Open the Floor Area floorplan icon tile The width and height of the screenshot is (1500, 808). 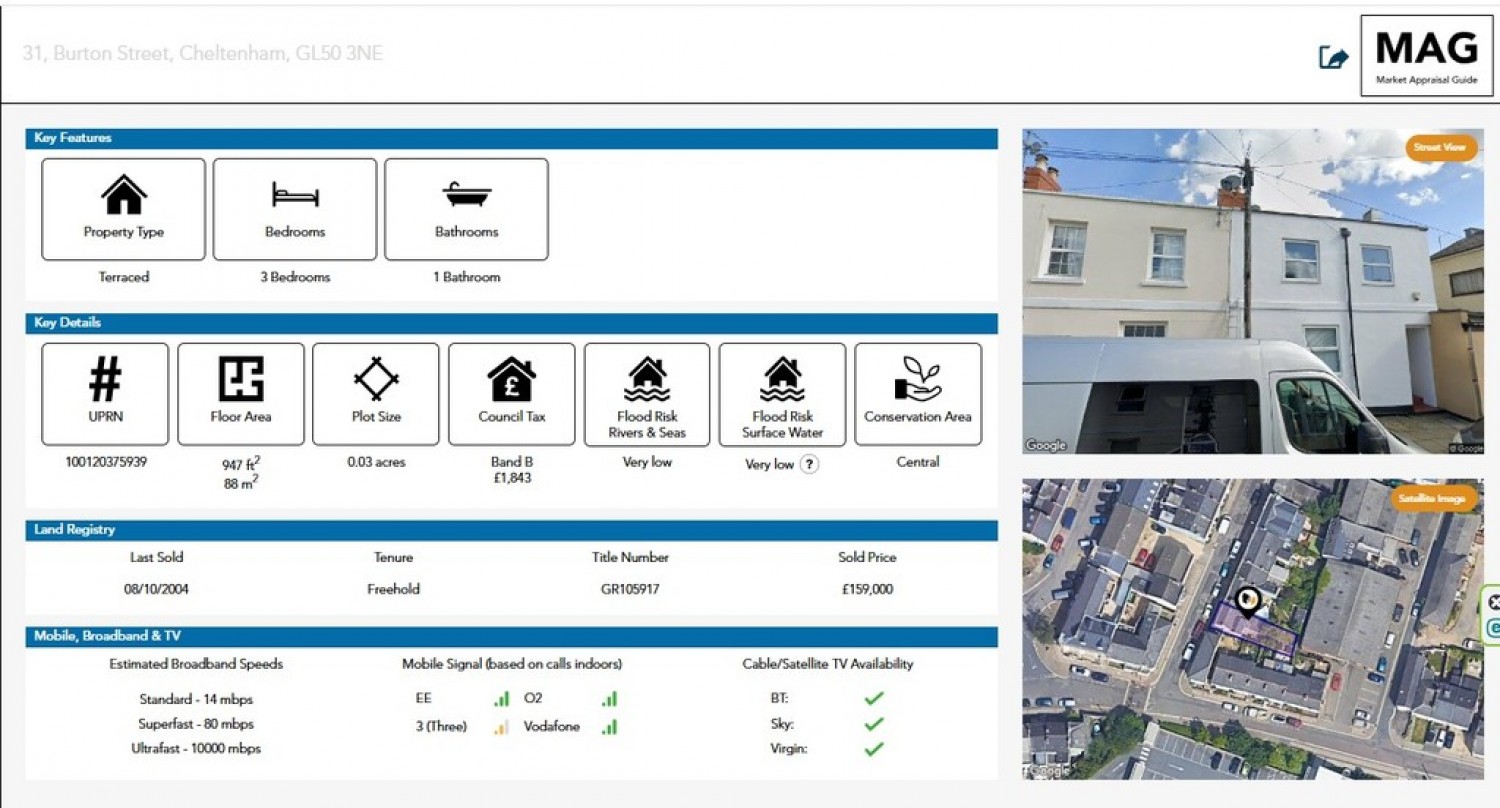241,394
